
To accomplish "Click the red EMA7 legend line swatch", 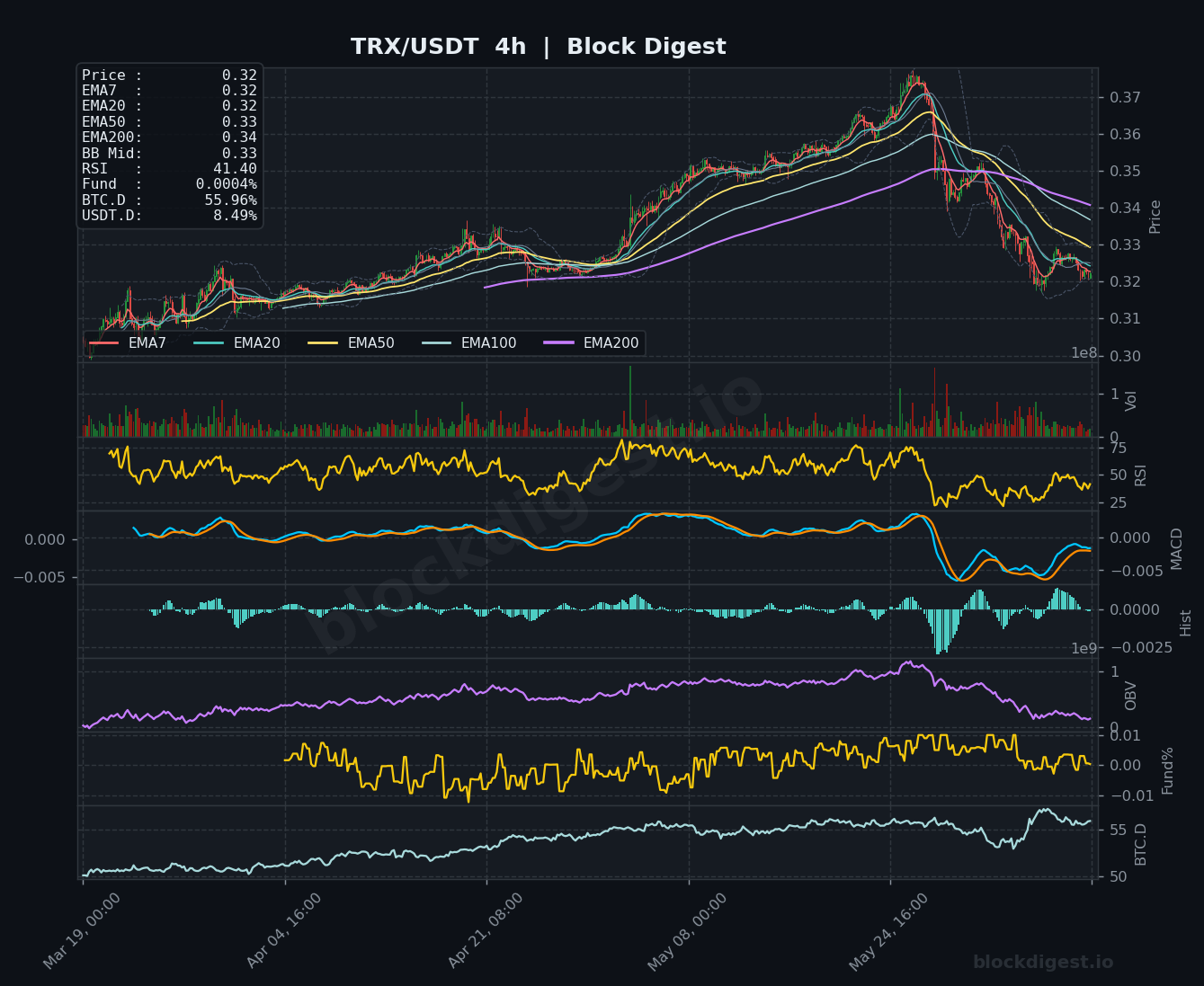I will click(104, 343).
